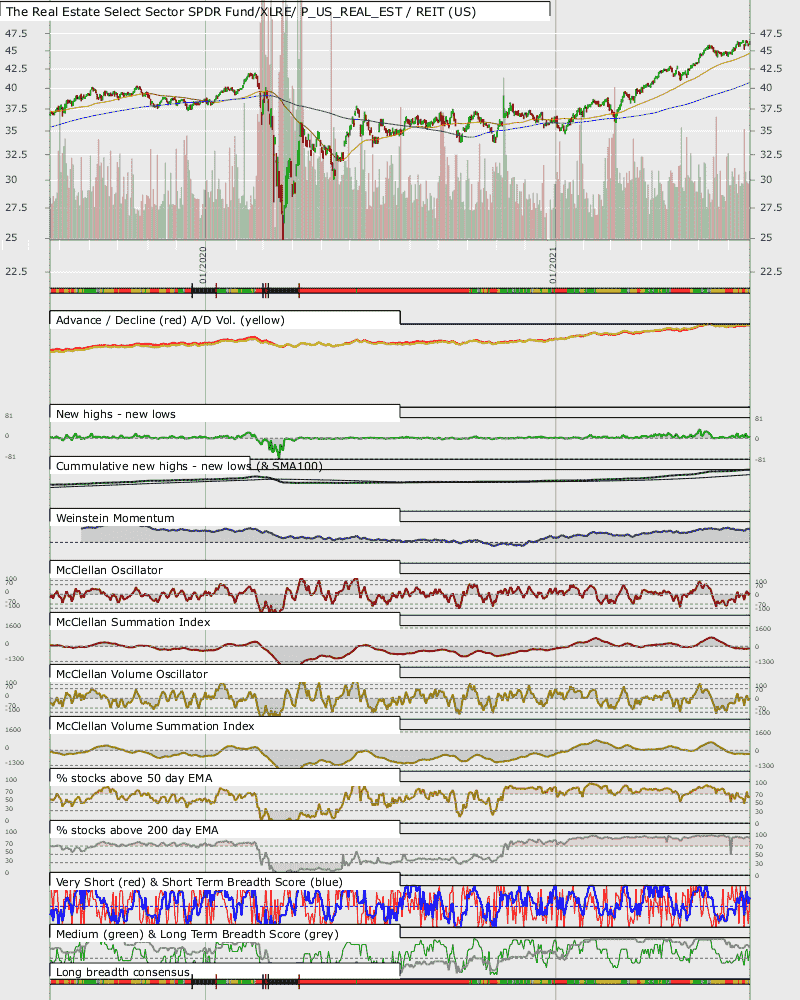This screenshot has height=1000, width=800.
Task: Select the Weinstein Momentum panel label
Action: click(x=115, y=518)
